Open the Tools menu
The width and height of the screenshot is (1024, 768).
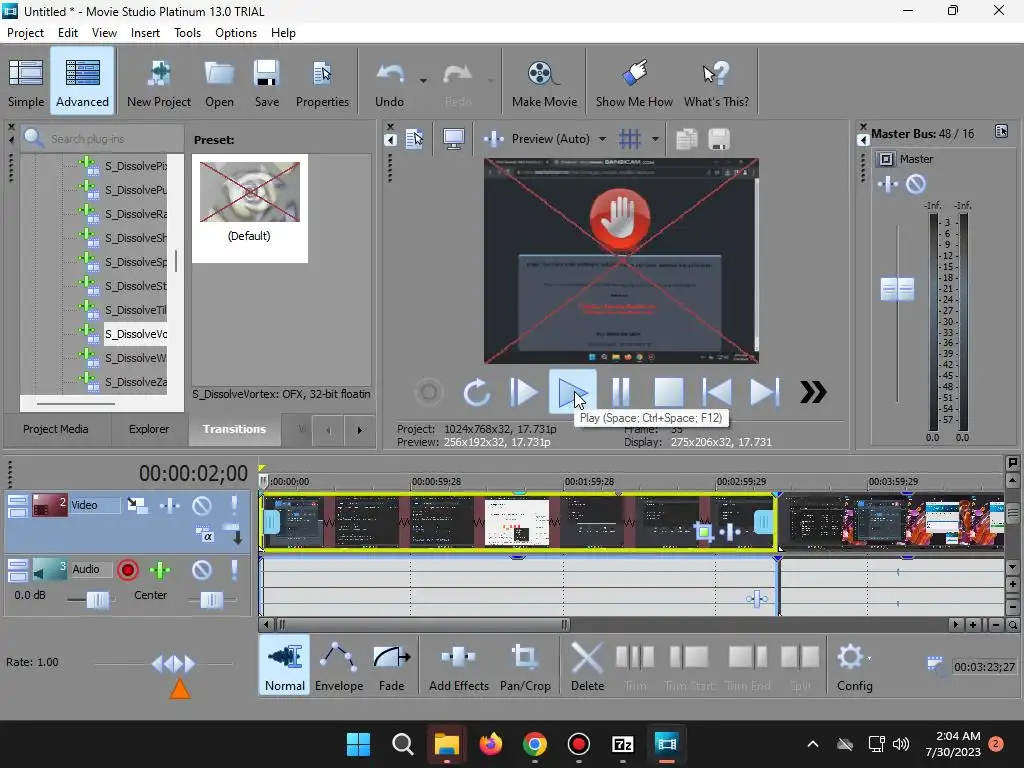(x=187, y=33)
